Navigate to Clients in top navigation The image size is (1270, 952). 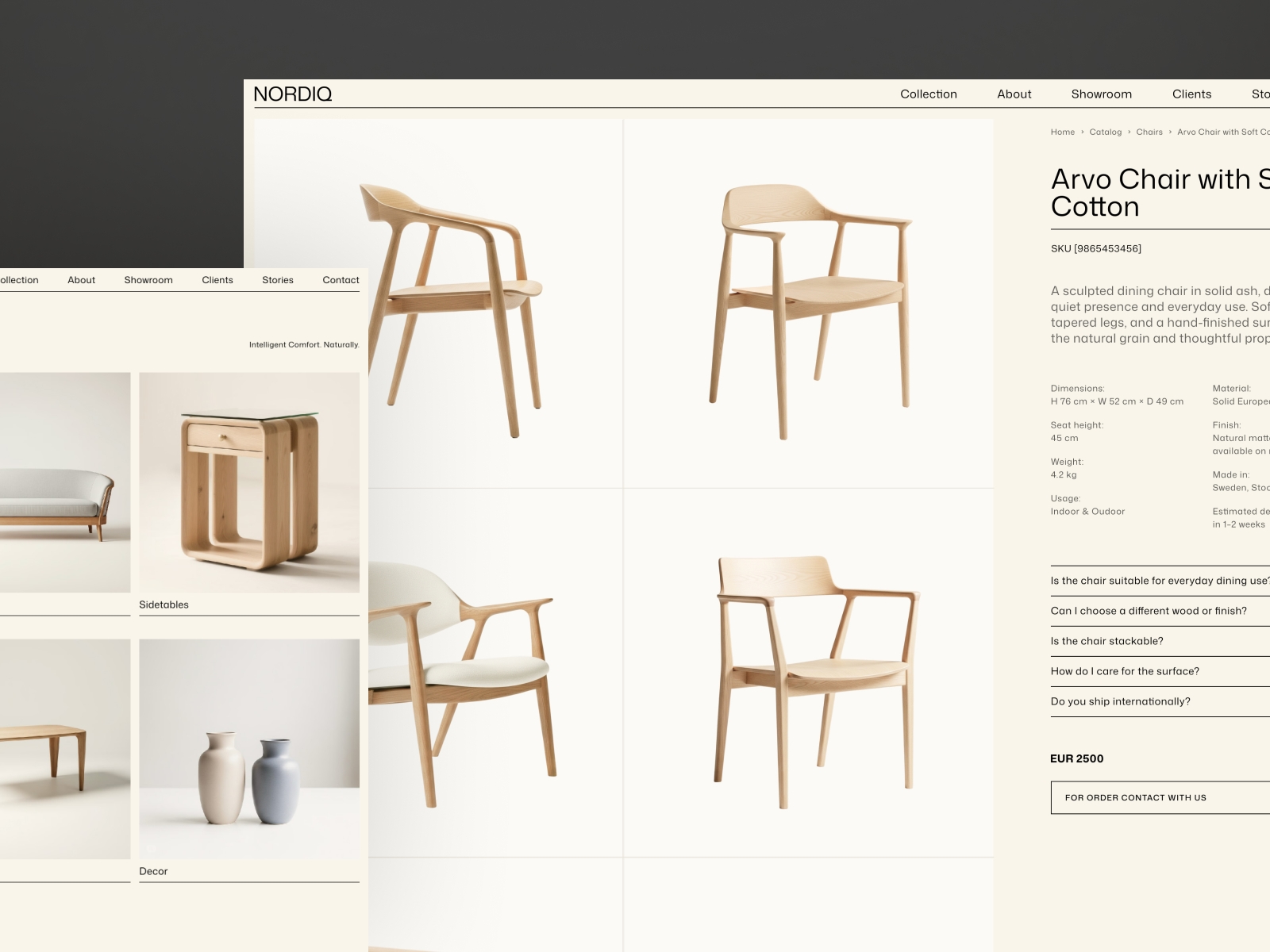pos(1191,94)
